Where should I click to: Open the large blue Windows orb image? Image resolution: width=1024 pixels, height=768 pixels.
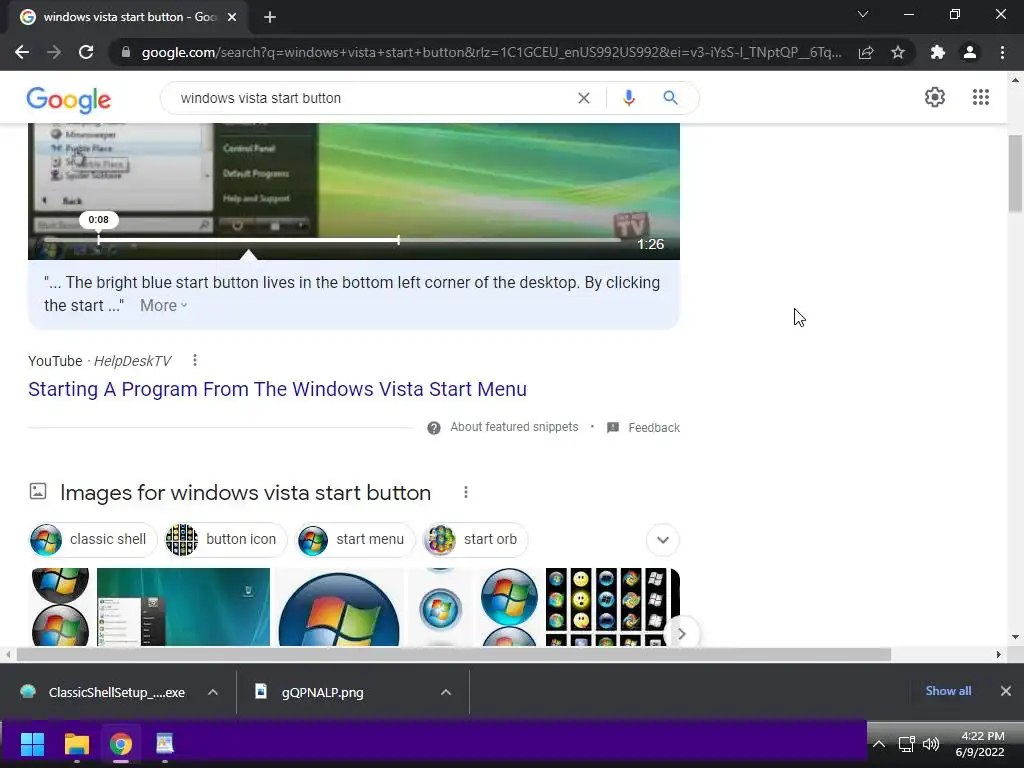pos(338,607)
